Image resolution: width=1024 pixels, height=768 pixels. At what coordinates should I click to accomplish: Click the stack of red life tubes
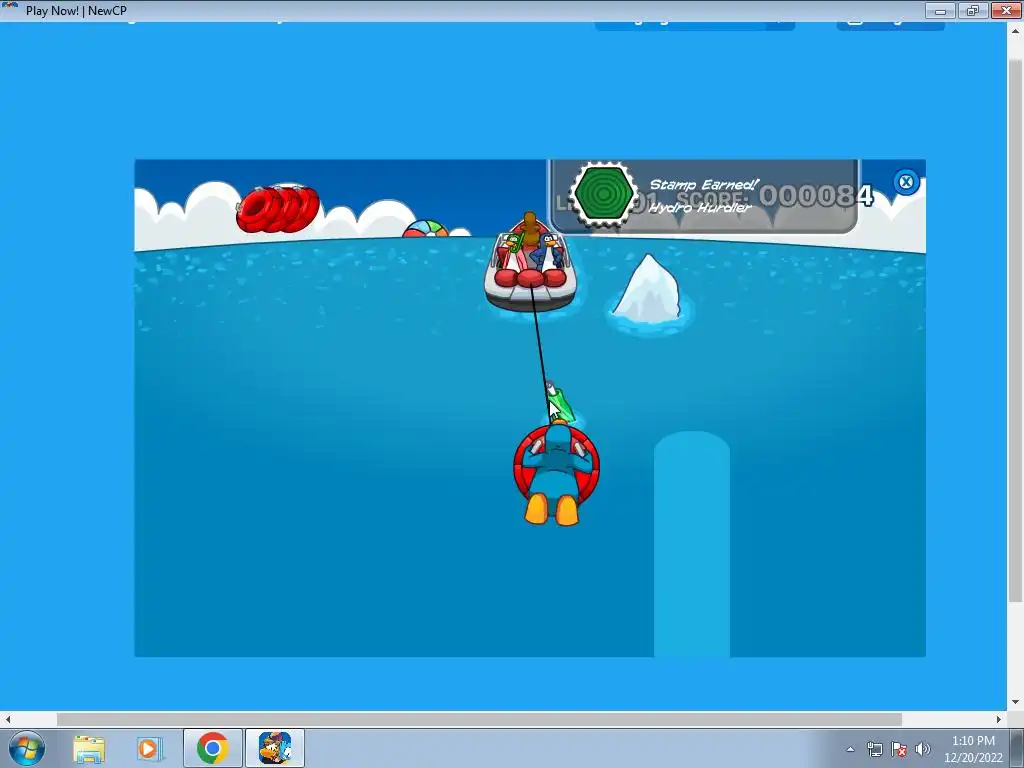278,208
